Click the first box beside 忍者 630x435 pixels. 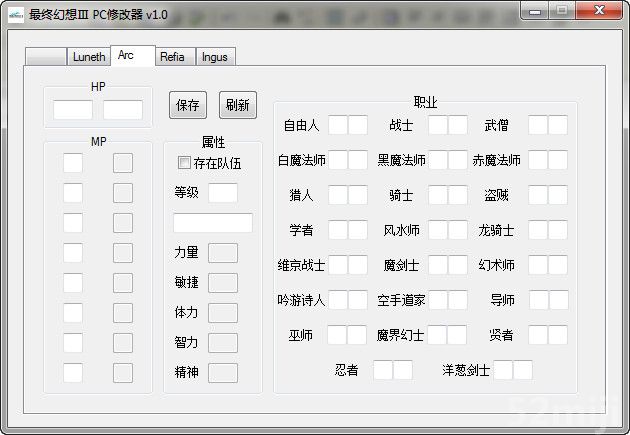[382, 370]
